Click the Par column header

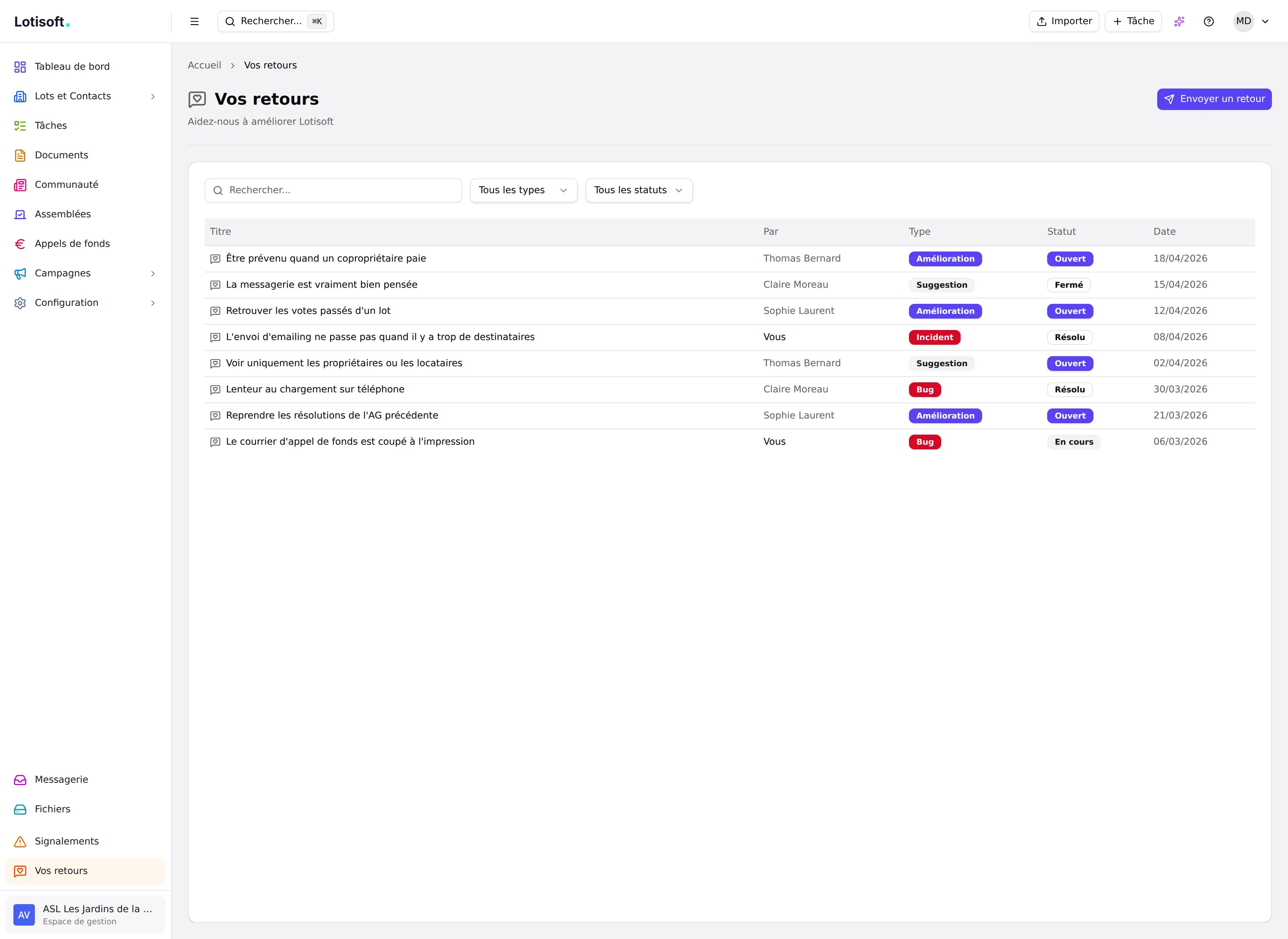771,232
